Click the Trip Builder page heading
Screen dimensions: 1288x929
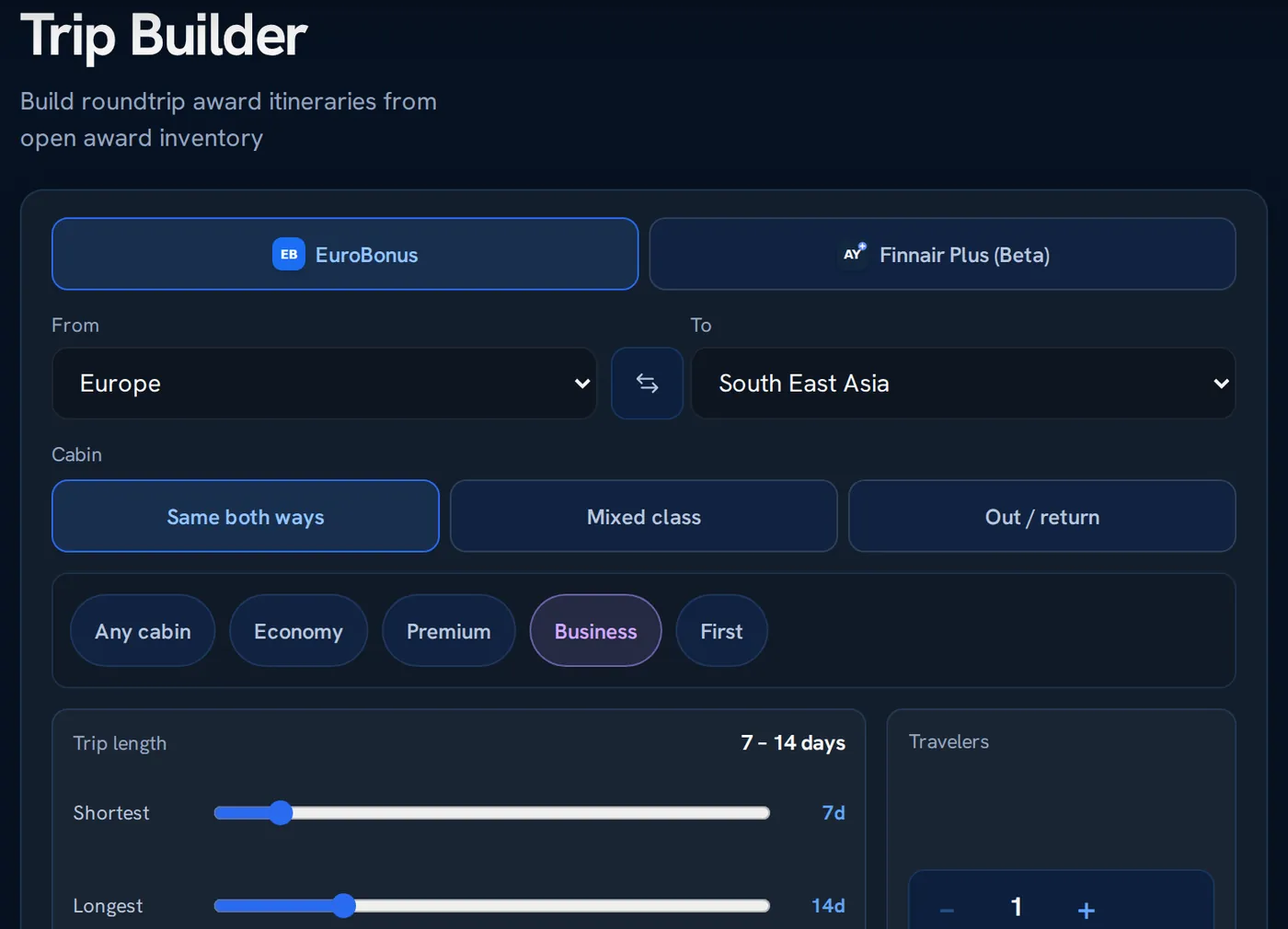[x=164, y=36]
